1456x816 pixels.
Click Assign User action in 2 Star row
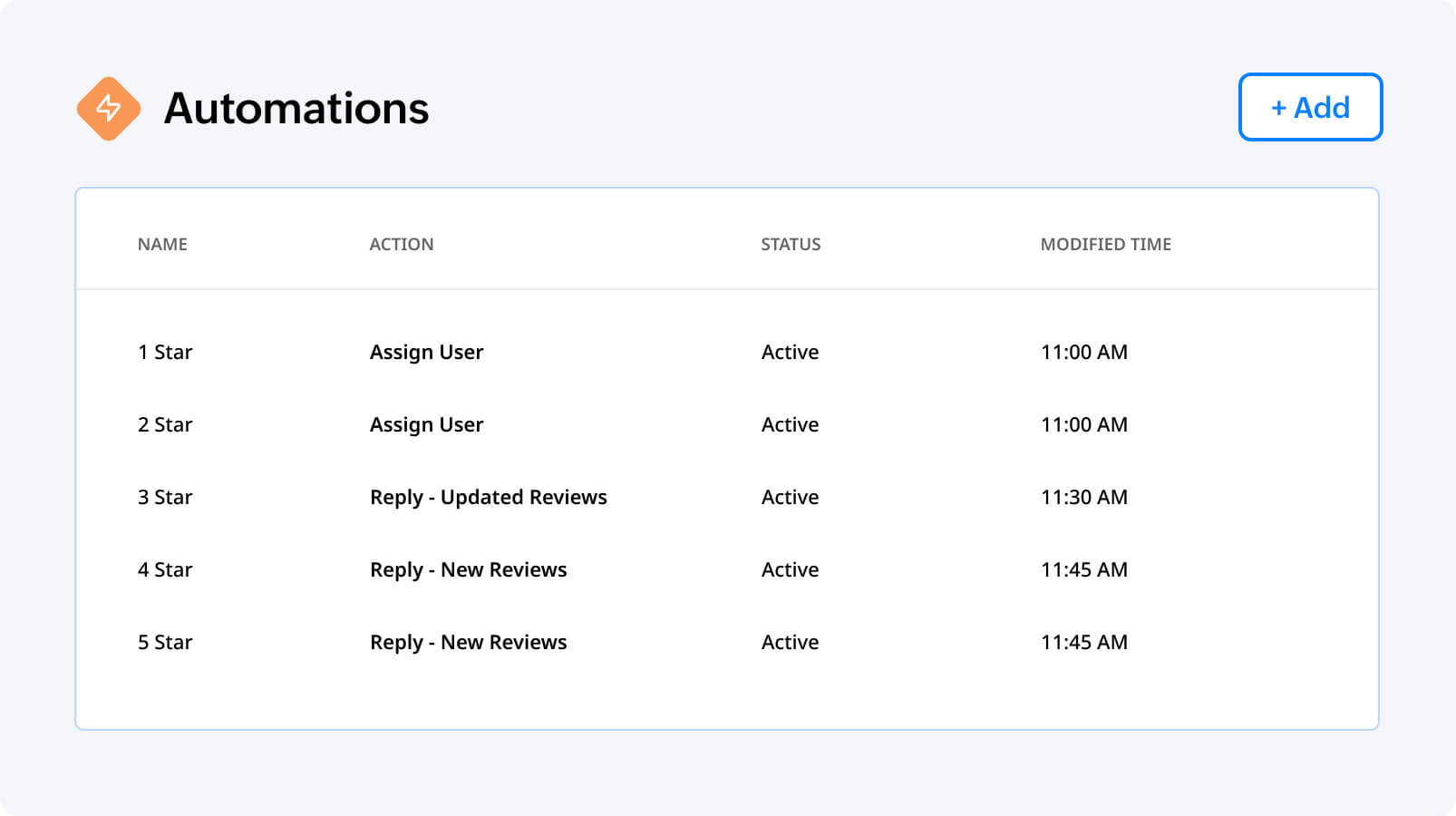click(x=426, y=424)
